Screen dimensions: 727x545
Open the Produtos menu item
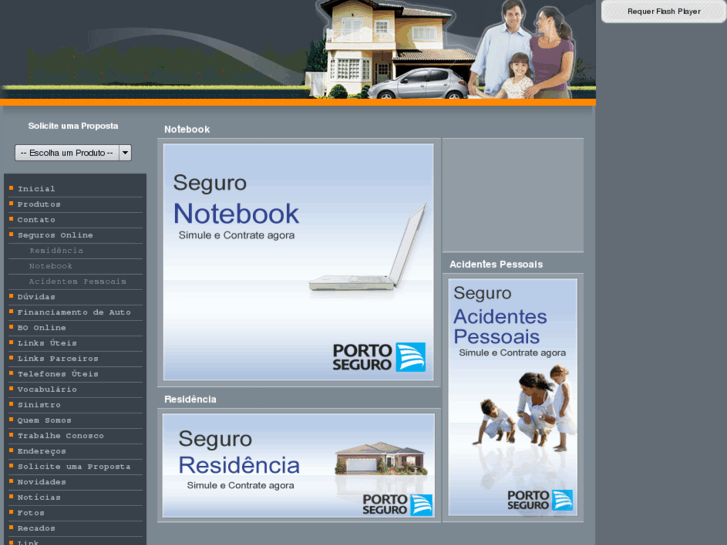pos(39,204)
